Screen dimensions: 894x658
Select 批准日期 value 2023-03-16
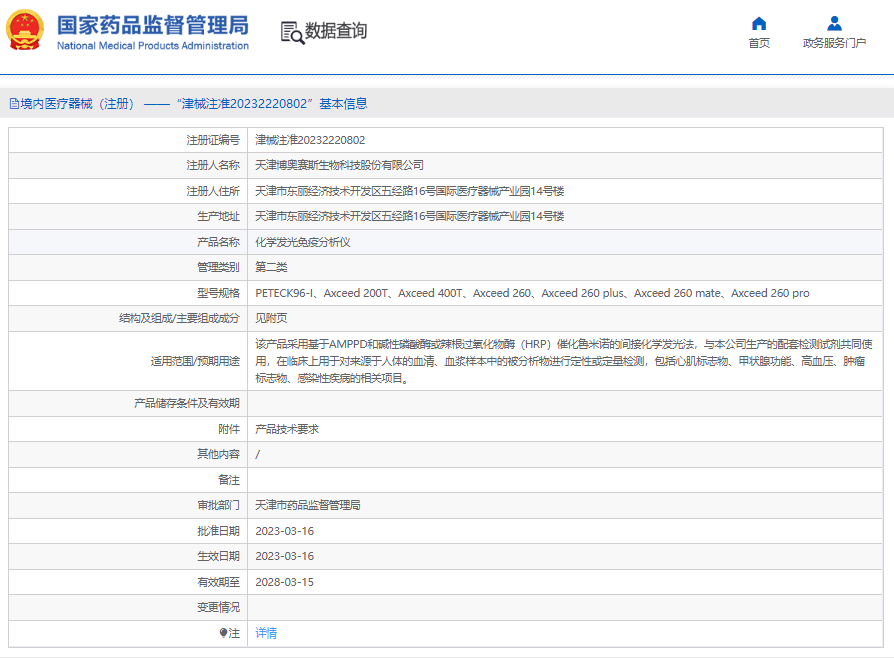click(x=285, y=531)
